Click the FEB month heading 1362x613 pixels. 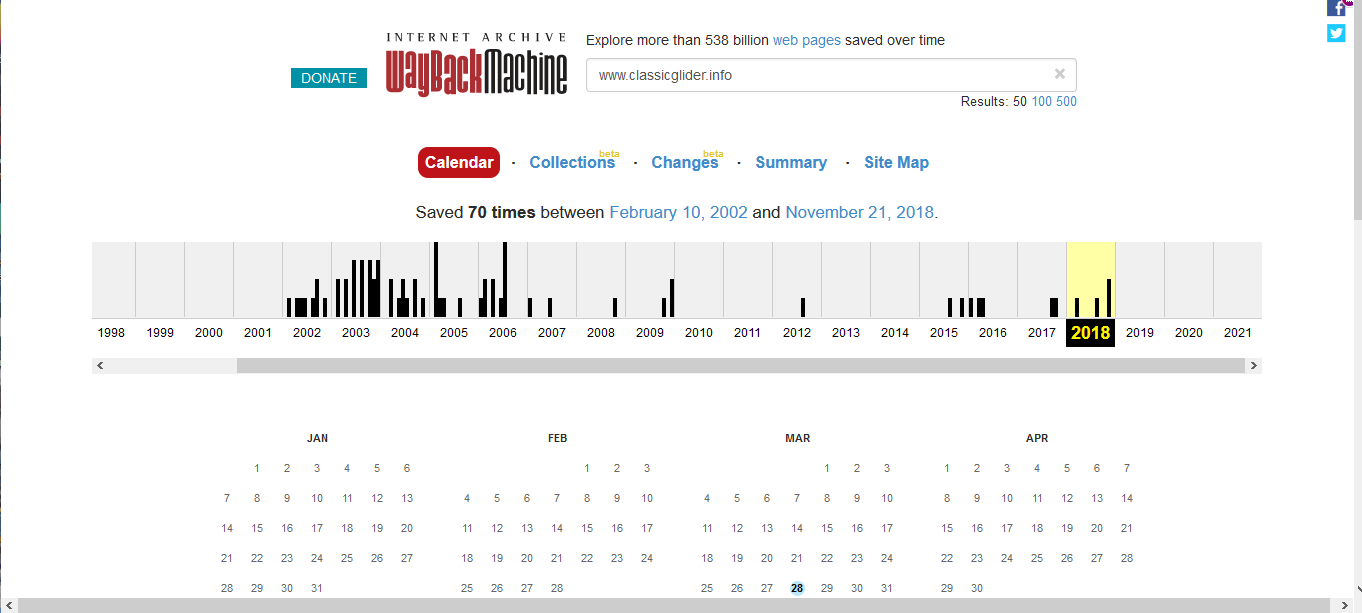557,439
